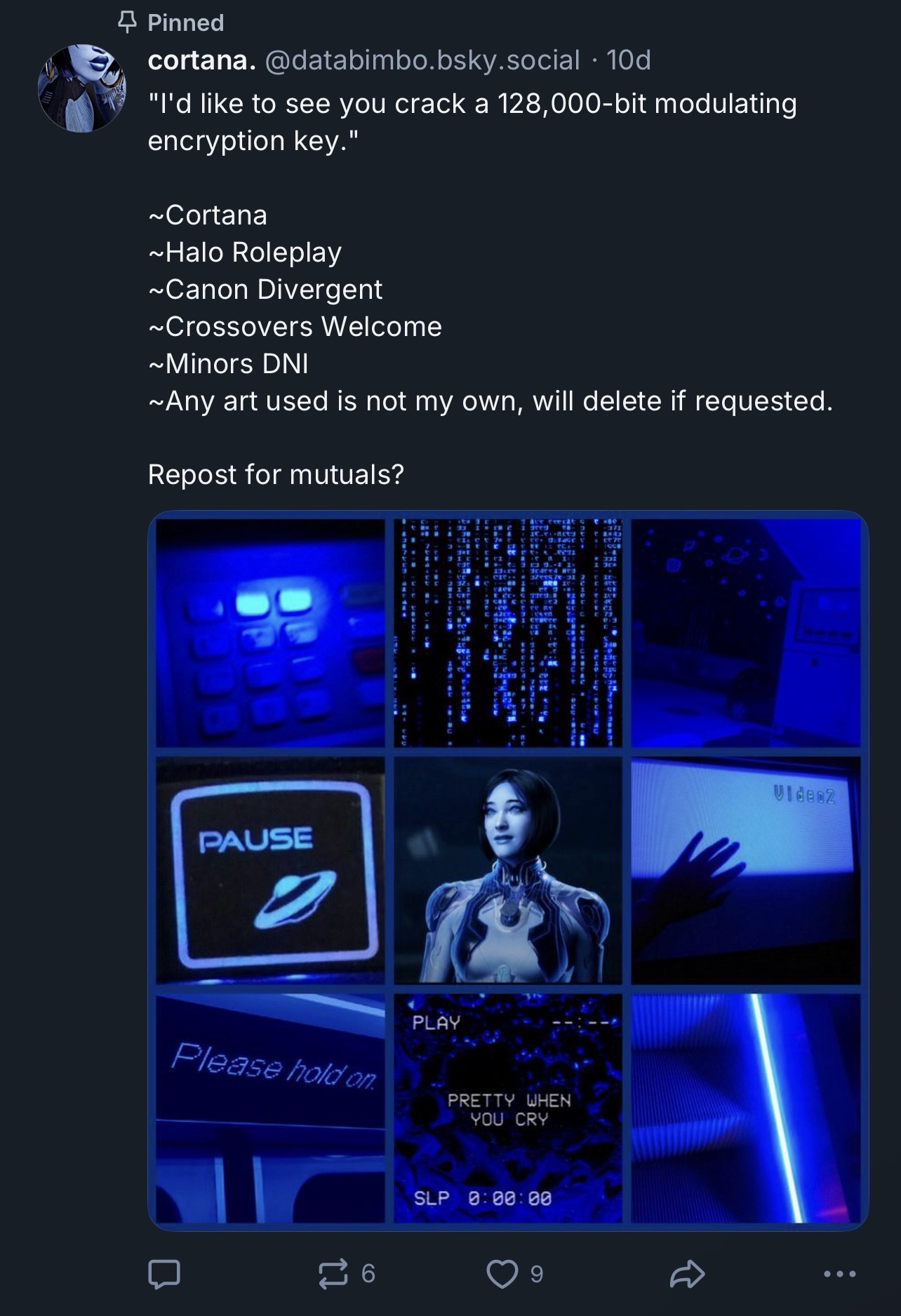Open the @databimbo.bsky.social handle
This screenshot has width=901, height=1316.
[x=422, y=60]
